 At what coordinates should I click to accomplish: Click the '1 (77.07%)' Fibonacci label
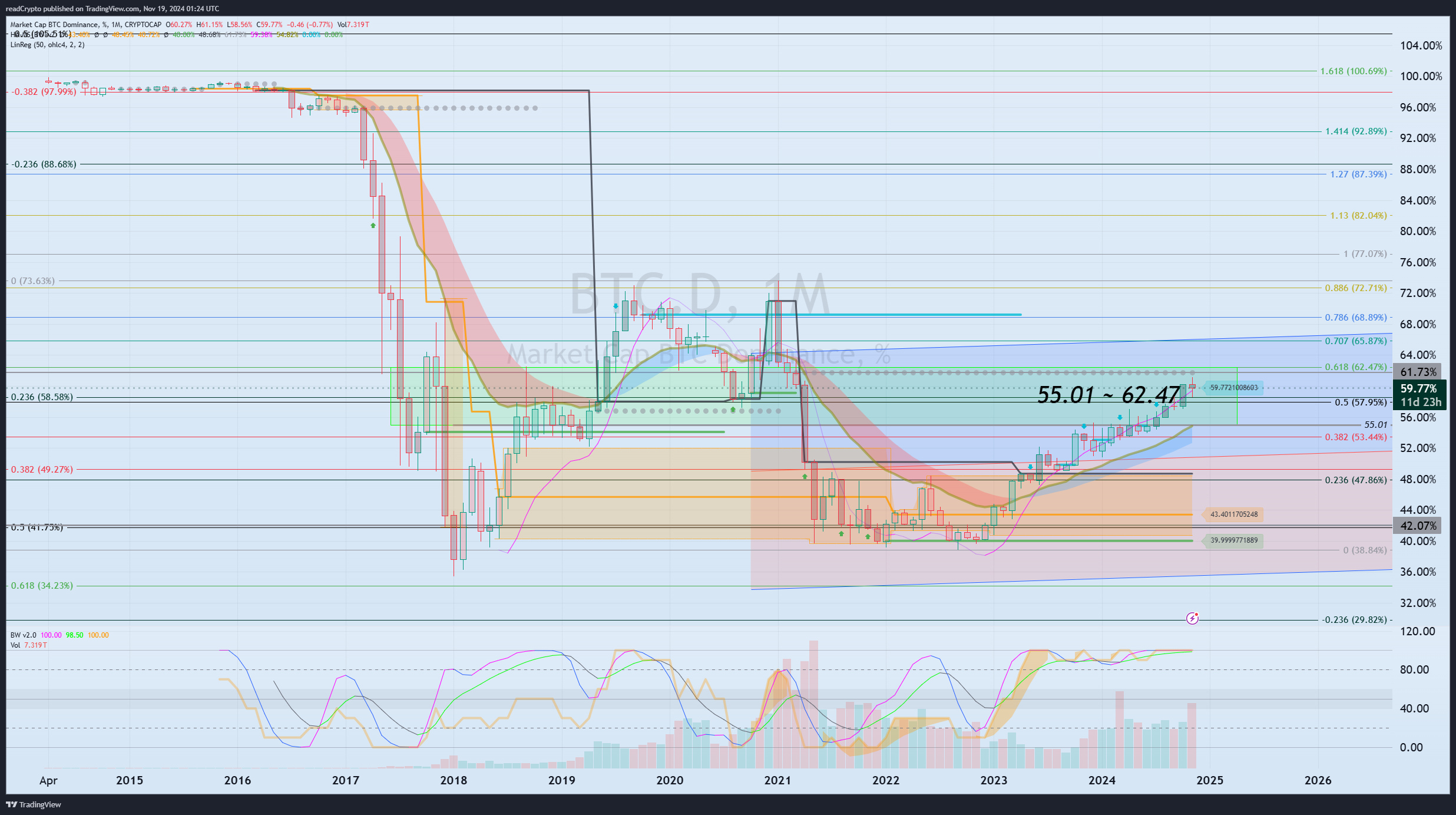click(x=1365, y=254)
